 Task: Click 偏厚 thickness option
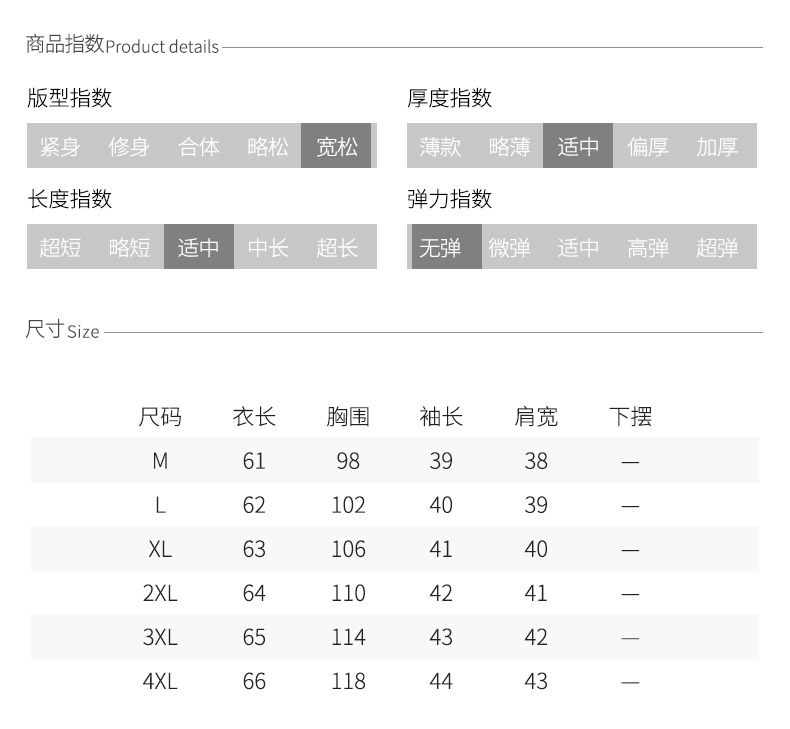tap(648, 146)
